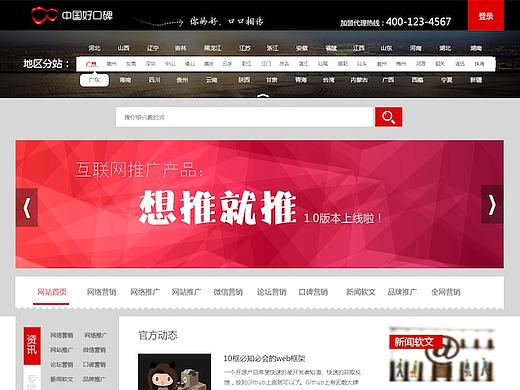Choose the 山东 province link

(386, 48)
